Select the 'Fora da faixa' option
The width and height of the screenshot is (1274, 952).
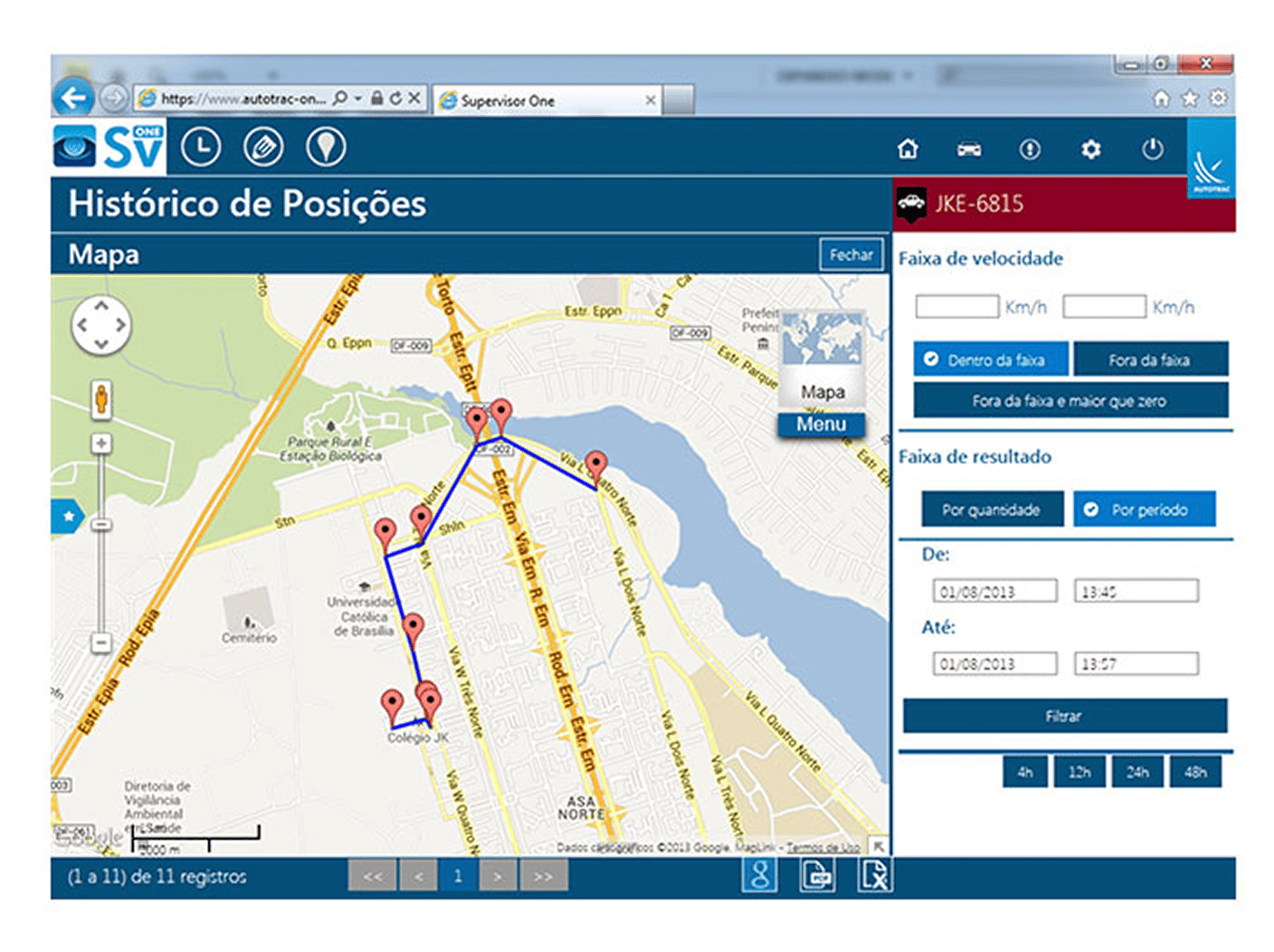[x=1149, y=359]
